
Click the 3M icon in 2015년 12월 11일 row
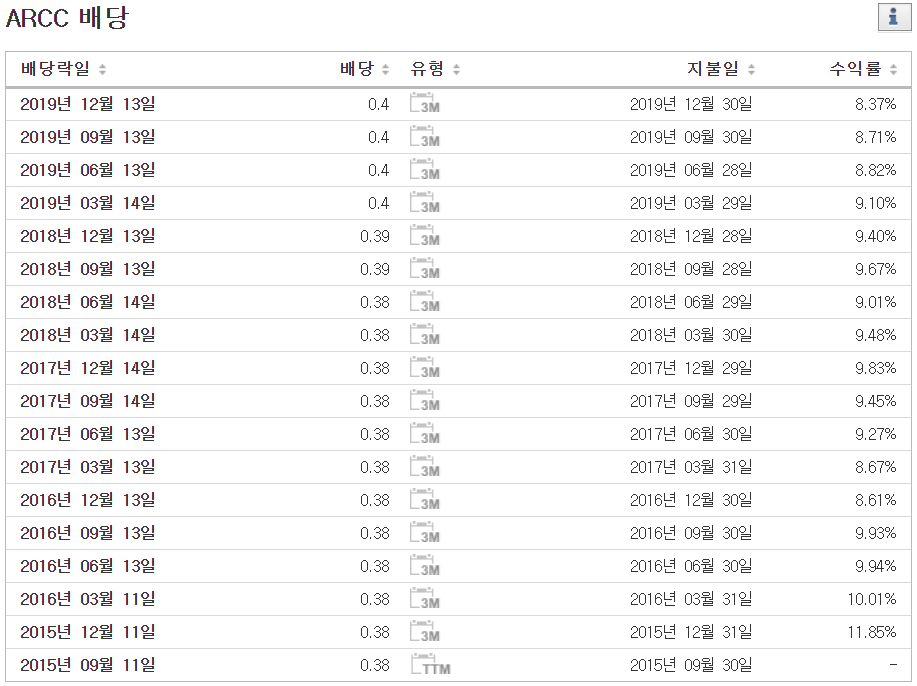[x=425, y=632]
